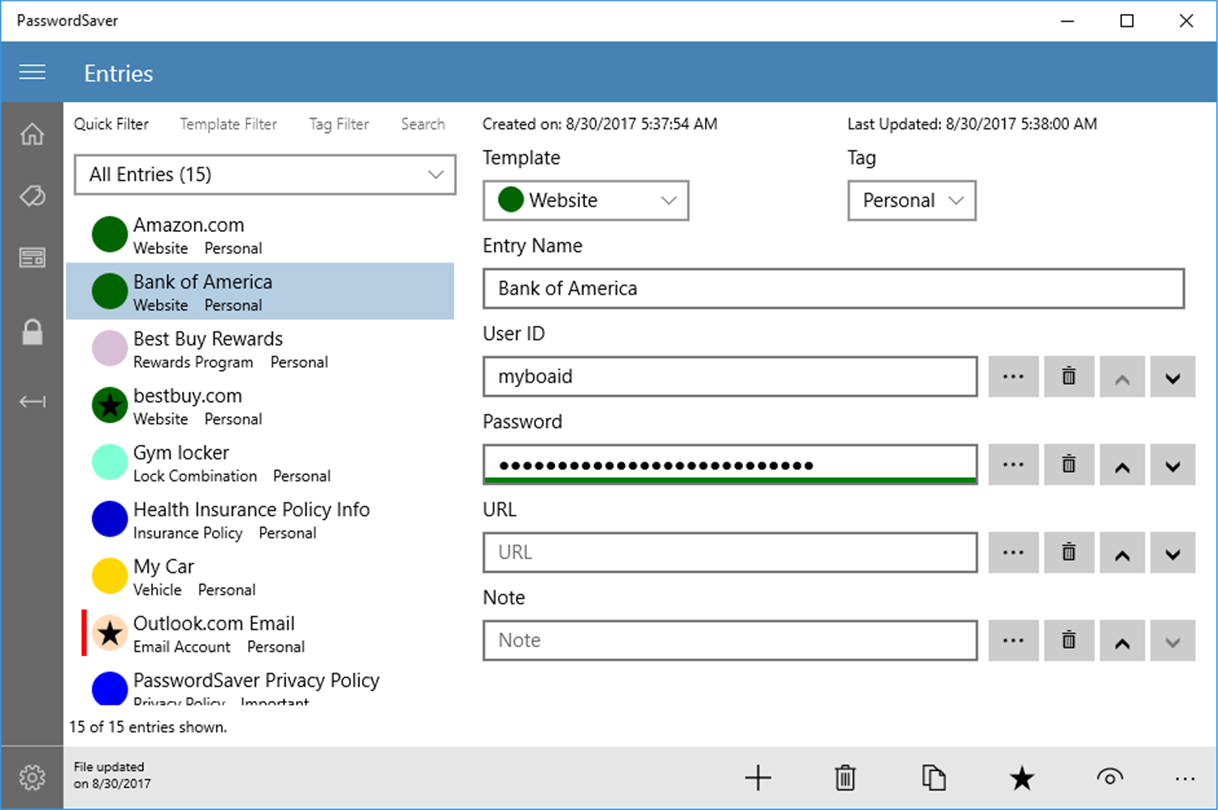Select the bestbuy.com entry
The image size is (1218, 810).
(260, 406)
